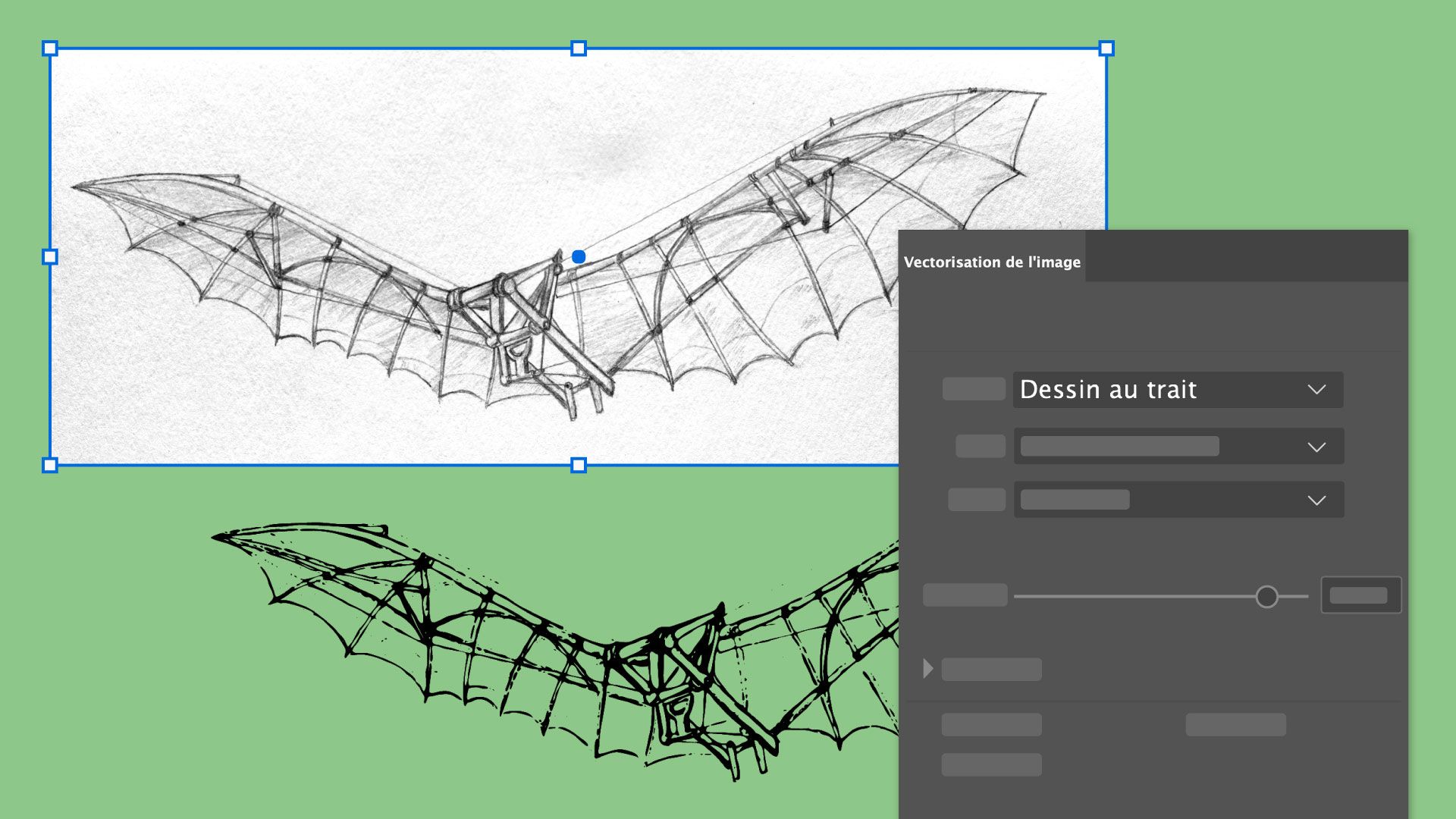Viewport: 1456px width, 819px height.
Task: Select the blue center anchor point on the sketch
Action: [x=579, y=256]
